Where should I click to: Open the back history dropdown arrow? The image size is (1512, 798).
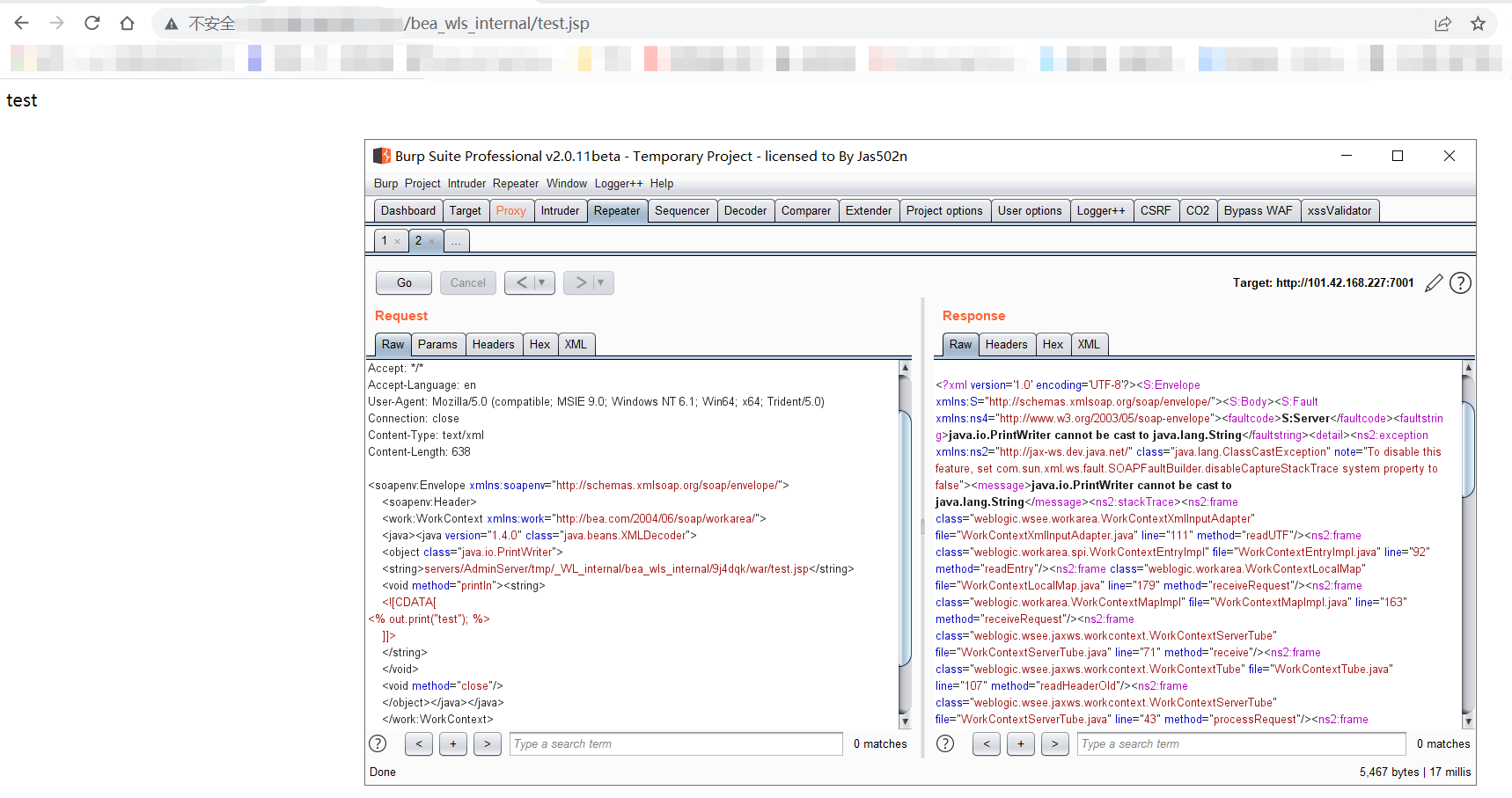tap(542, 282)
